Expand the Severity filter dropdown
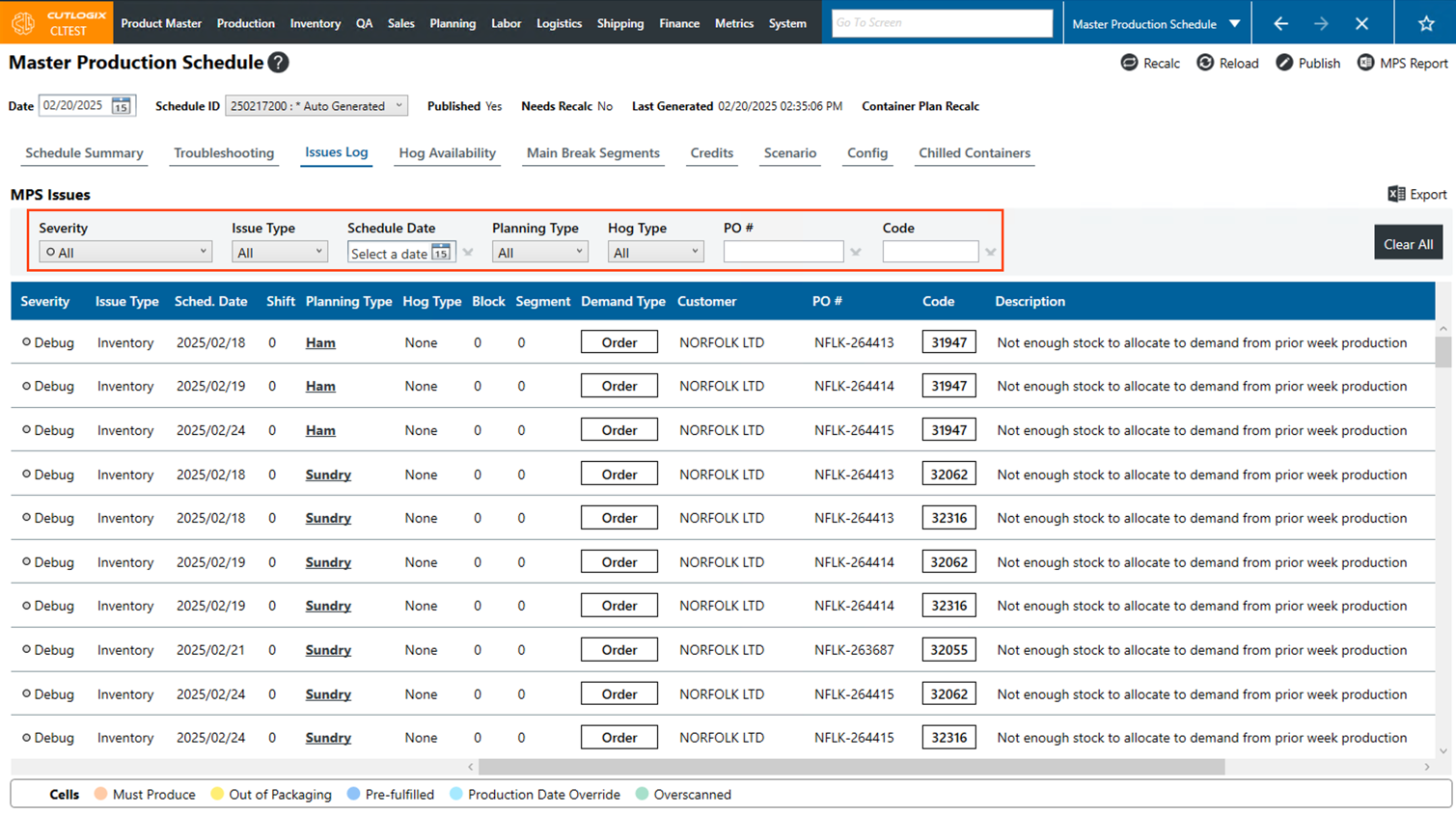 pos(124,252)
